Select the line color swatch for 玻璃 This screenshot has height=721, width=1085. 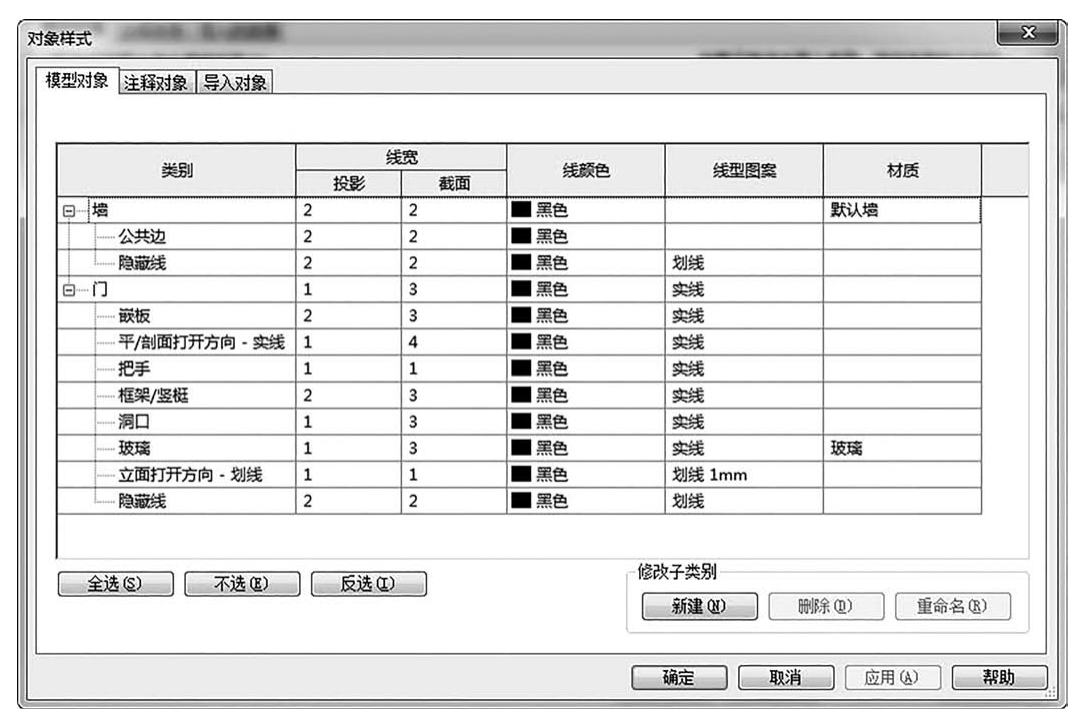click(x=521, y=449)
